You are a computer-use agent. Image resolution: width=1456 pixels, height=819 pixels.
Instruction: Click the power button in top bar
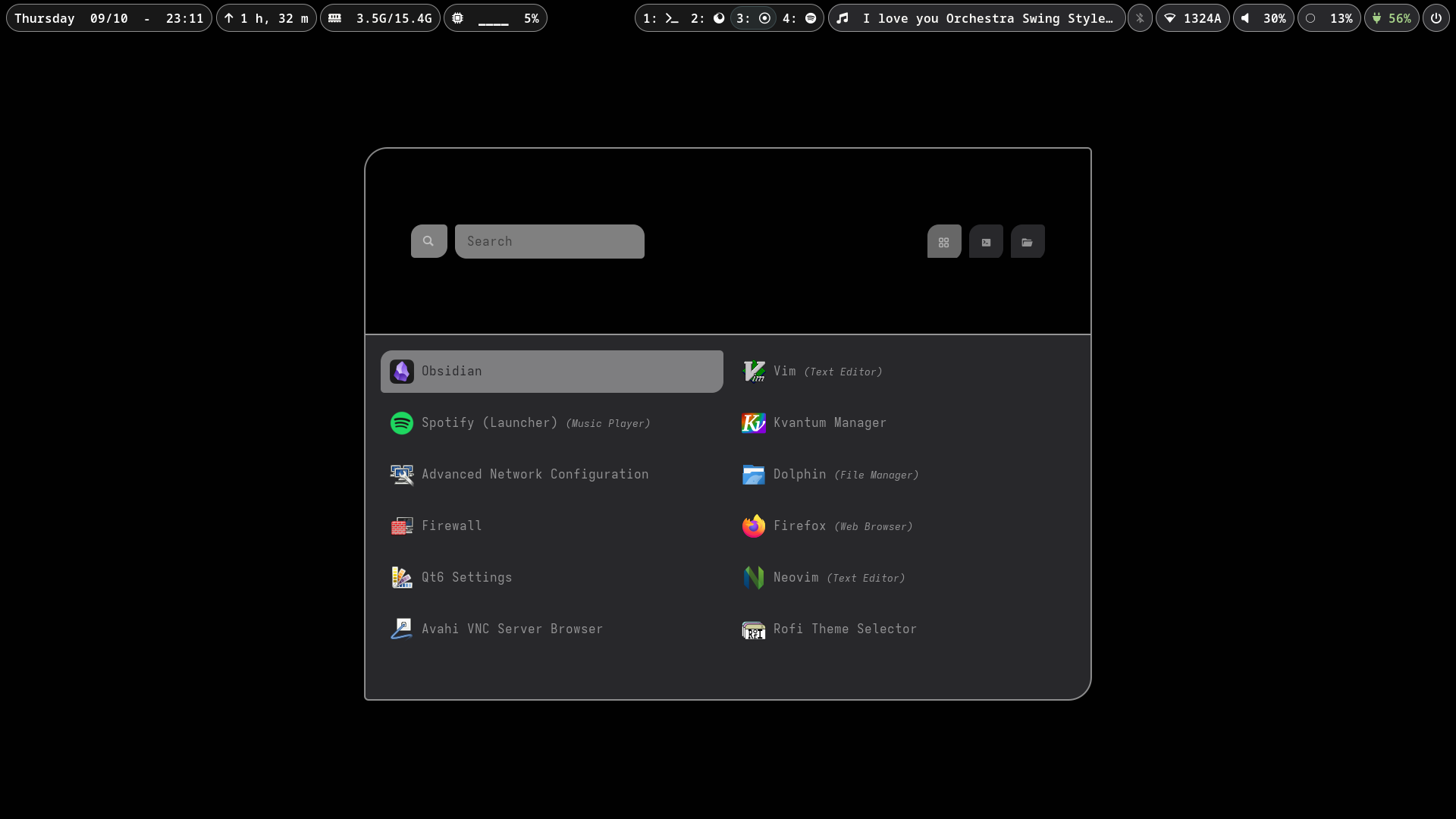tap(1436, 18)
